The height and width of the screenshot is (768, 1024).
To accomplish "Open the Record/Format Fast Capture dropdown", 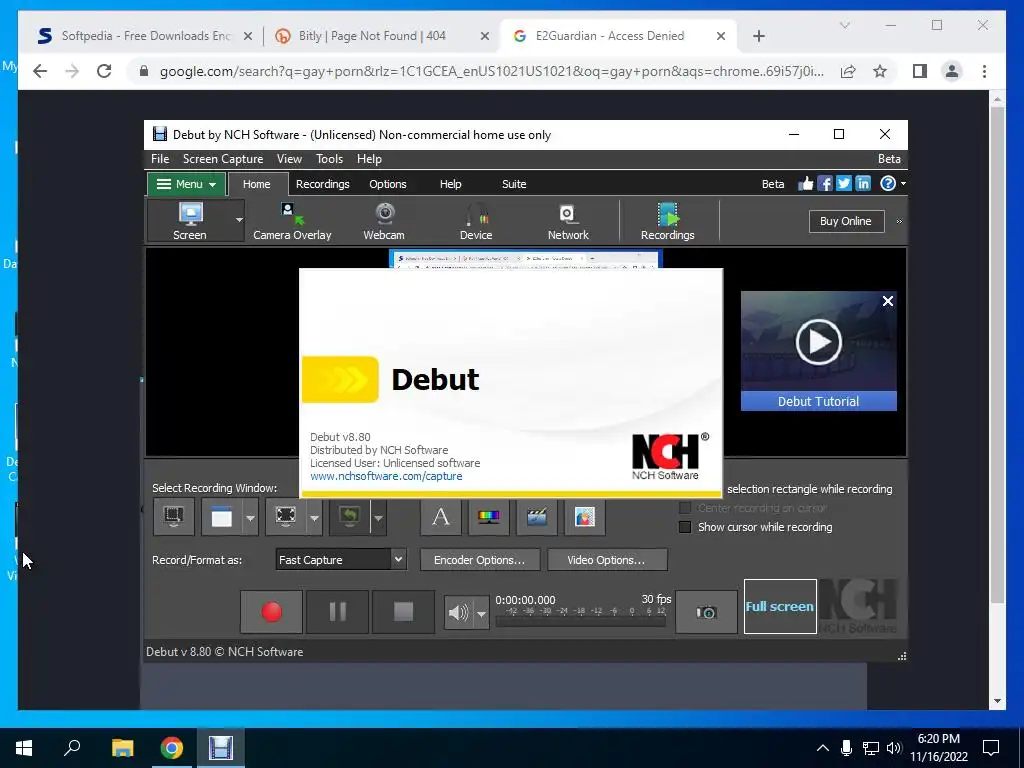I will (x=341, y=560).
